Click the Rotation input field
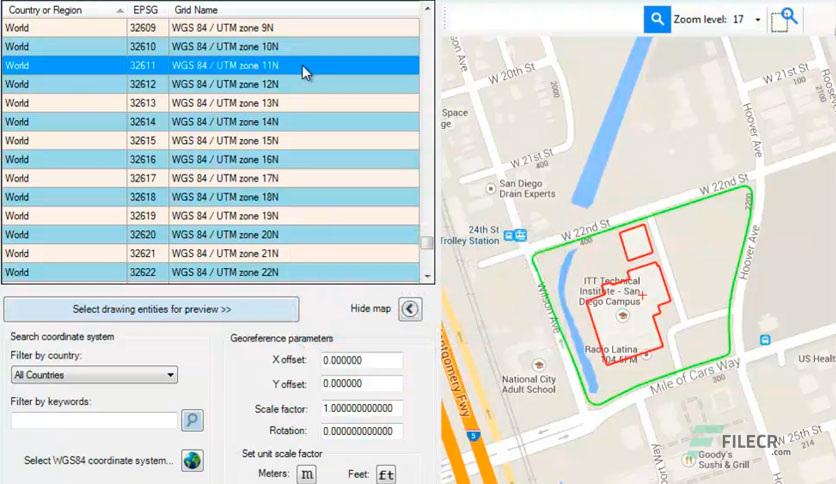836x484 pixels. coord(361,431)
